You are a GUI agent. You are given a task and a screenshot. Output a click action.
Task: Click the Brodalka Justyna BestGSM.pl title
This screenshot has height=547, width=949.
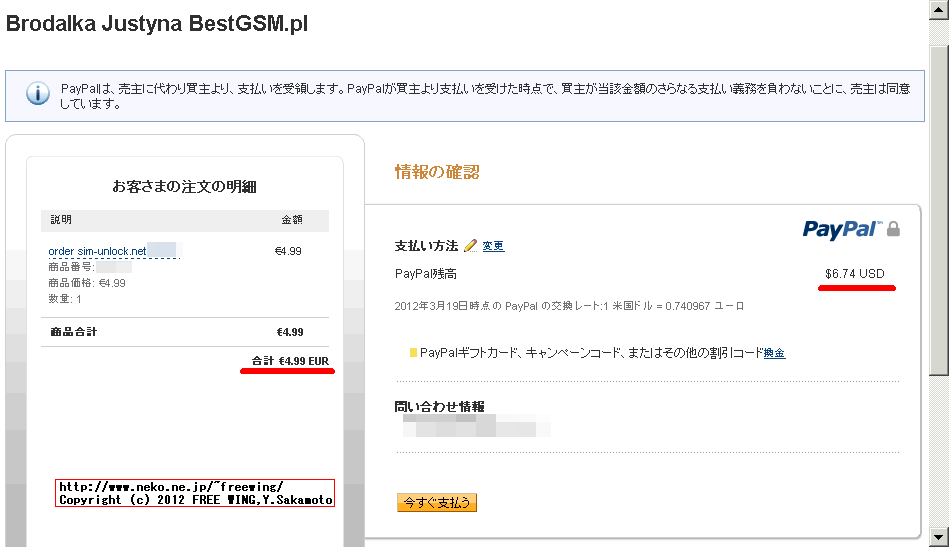(x=157, y=24)
